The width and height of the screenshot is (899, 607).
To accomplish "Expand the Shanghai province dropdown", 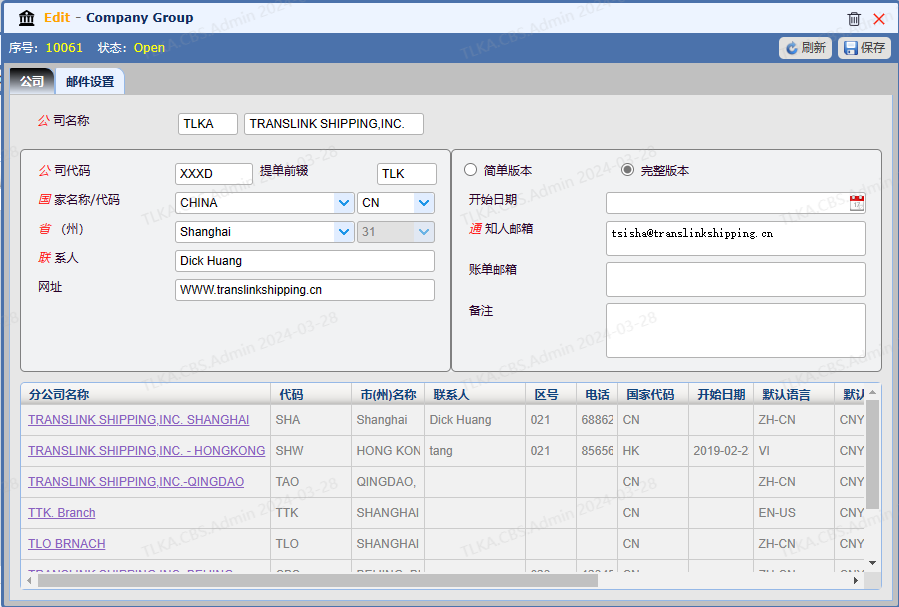I will [343, 232].
